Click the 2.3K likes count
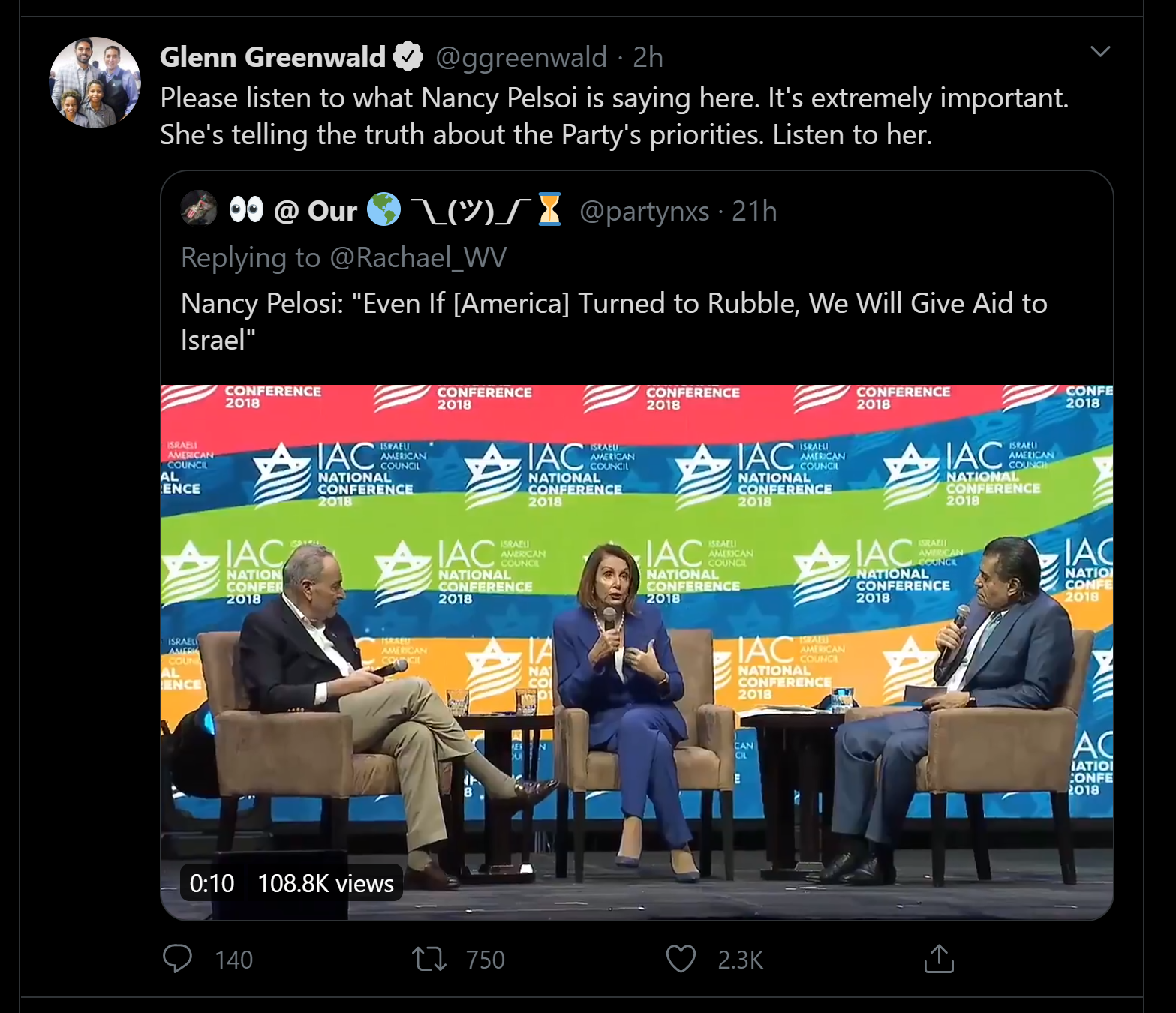Image resolution: width=1176 pixels, height=1013 pixels. [x=740, y=960]
